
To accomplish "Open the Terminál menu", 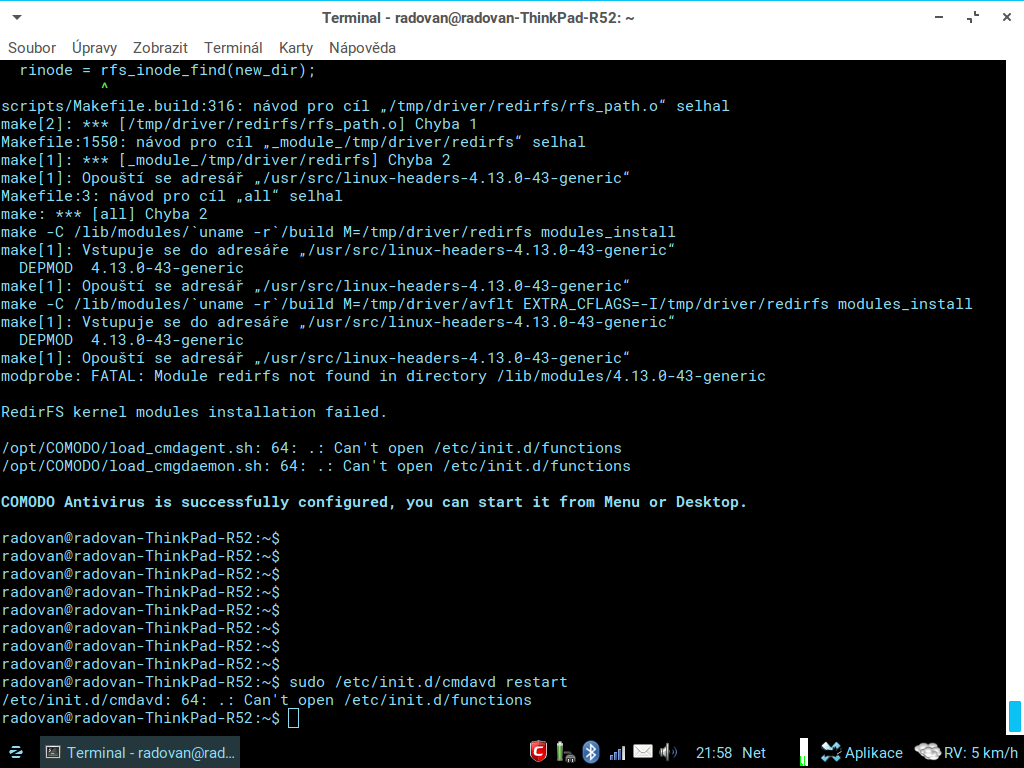I will (x=233, y=48).
